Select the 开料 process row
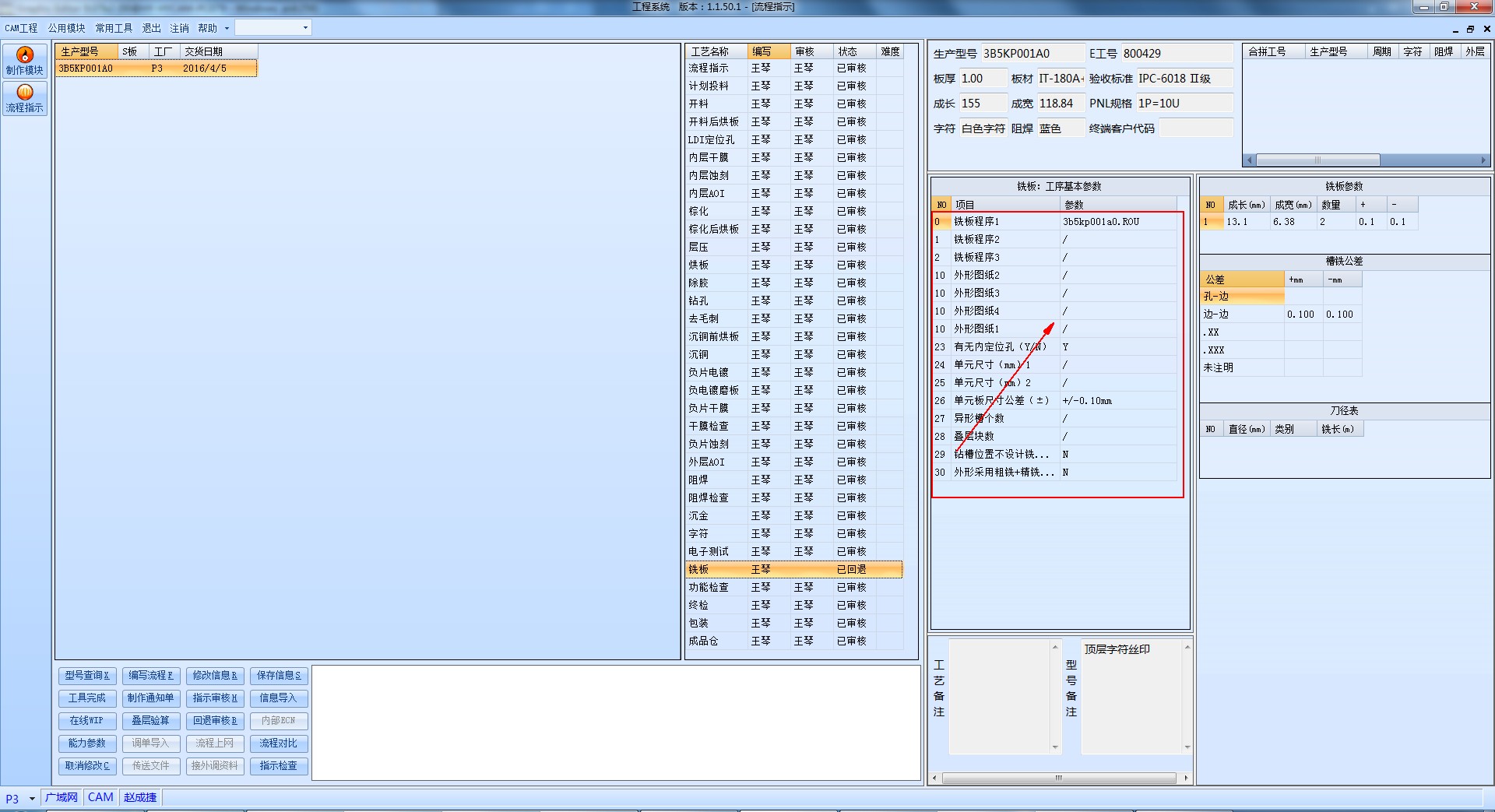This screenshot has height=812, width=1495. (794, 104)
